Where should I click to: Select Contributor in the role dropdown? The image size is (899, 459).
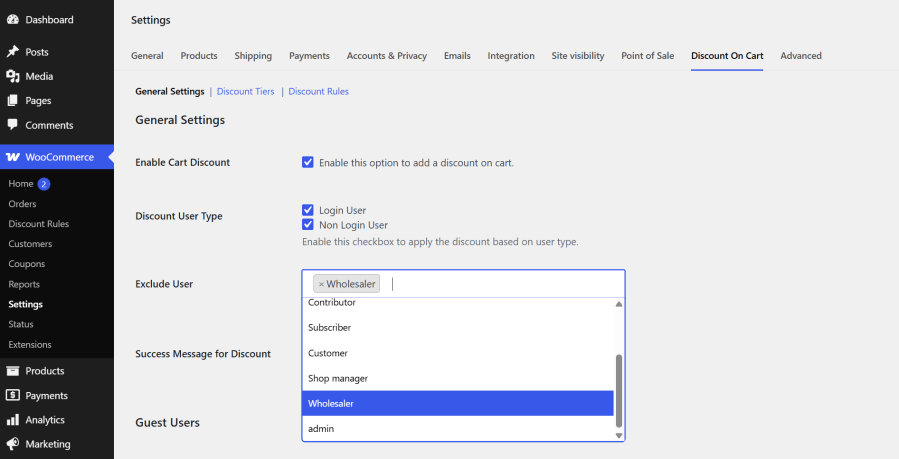(458, 304)
